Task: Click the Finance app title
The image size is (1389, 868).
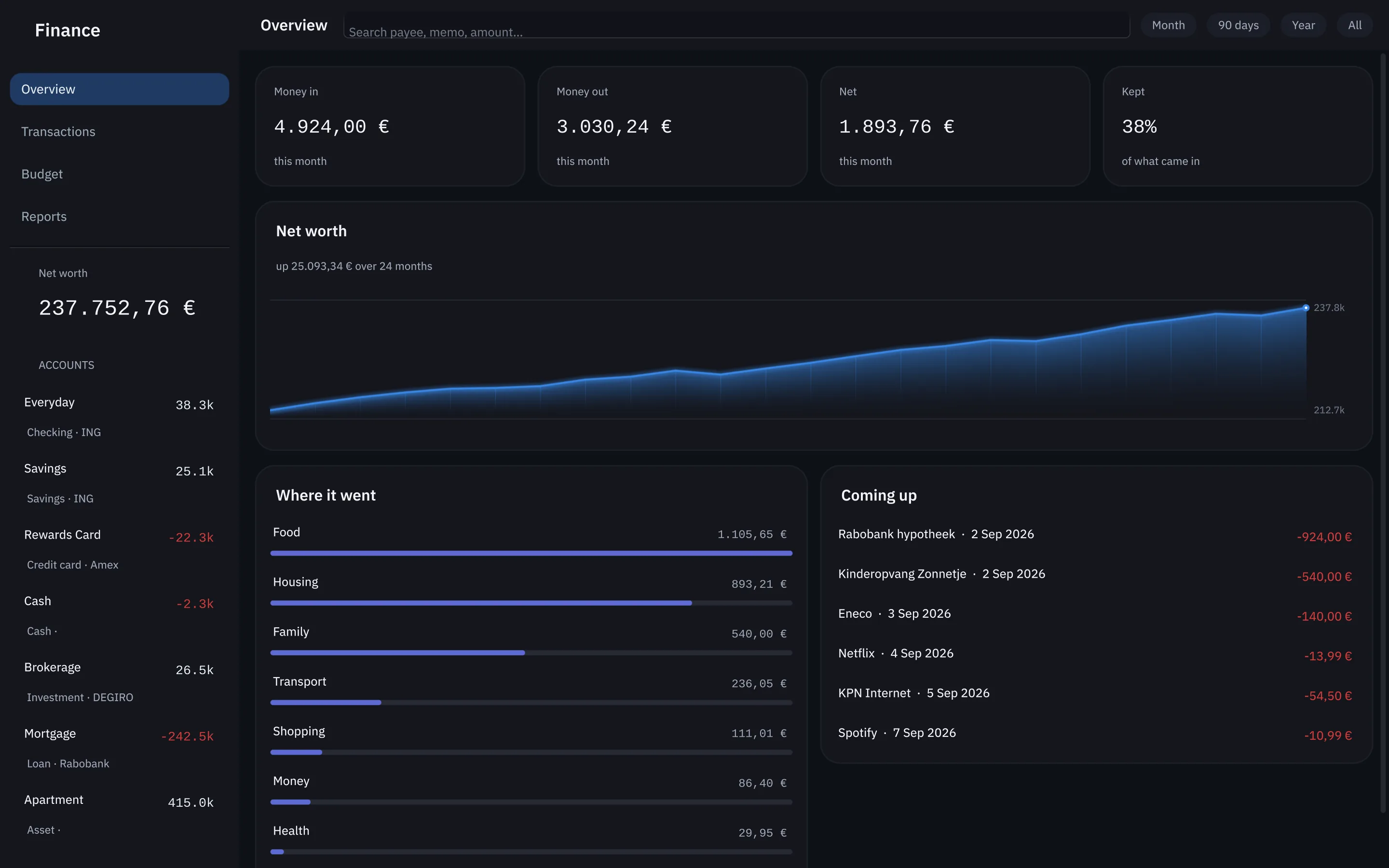Action: [68, 30]
